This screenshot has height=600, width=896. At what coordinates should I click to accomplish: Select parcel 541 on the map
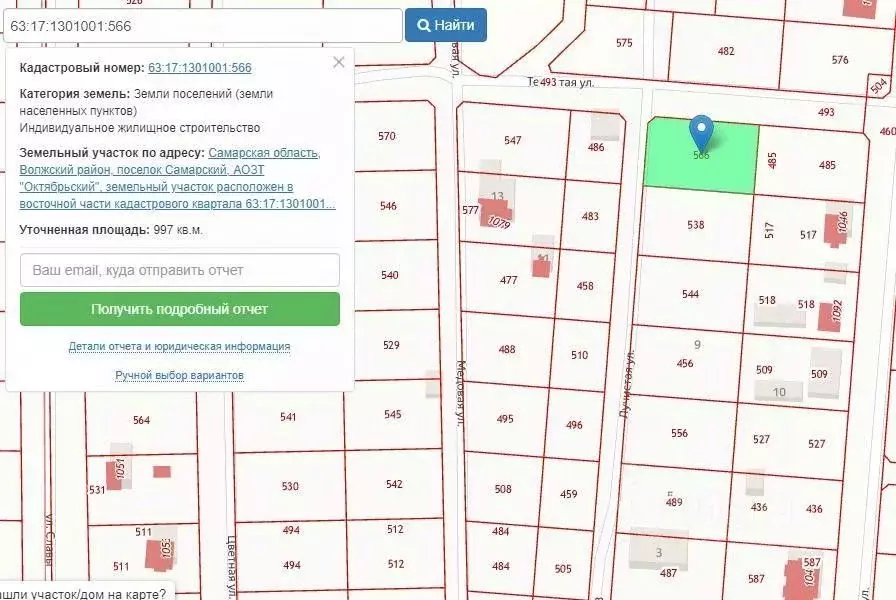[288, 417]
